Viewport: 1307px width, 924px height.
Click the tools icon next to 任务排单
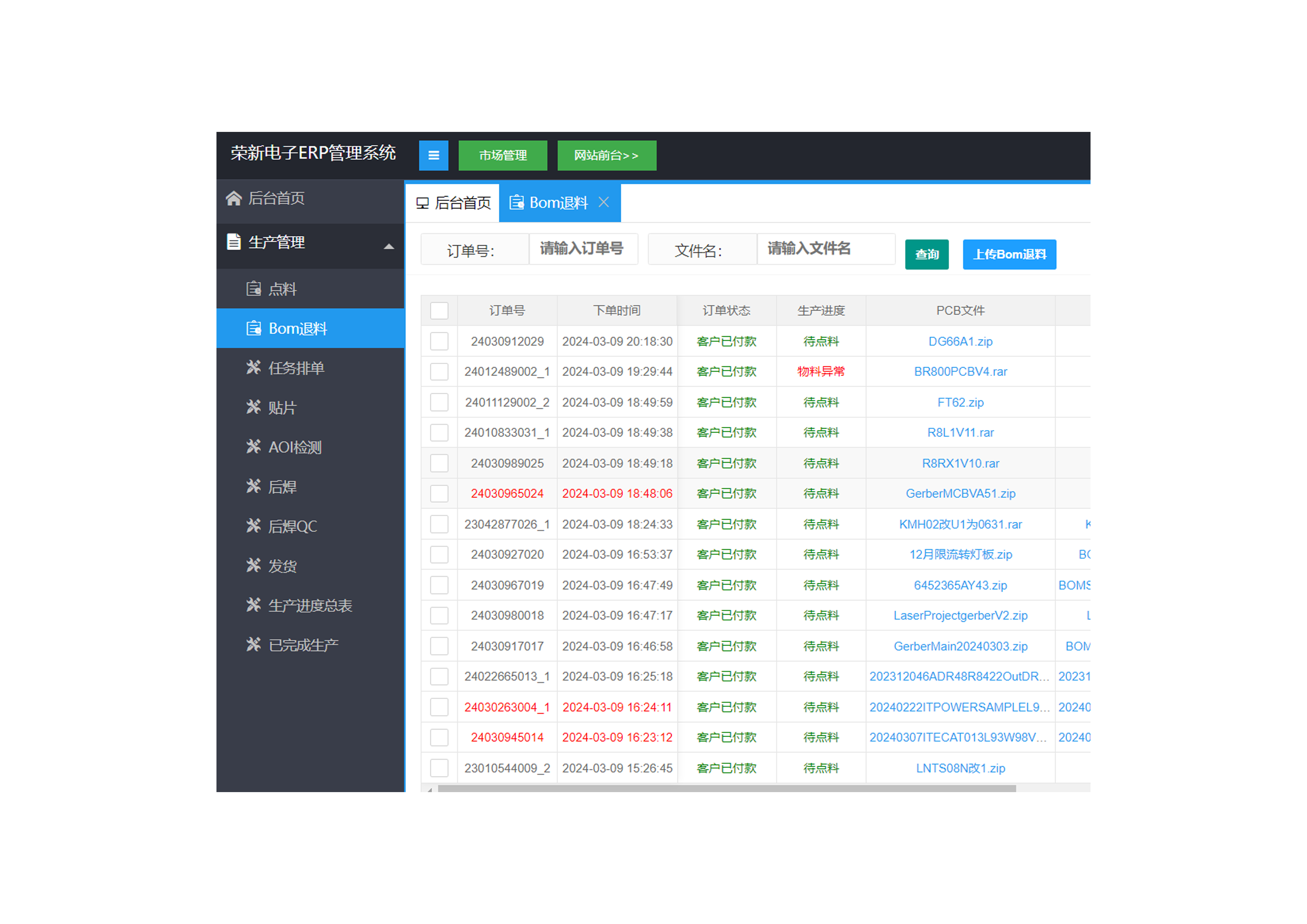(x=253, y=368)
